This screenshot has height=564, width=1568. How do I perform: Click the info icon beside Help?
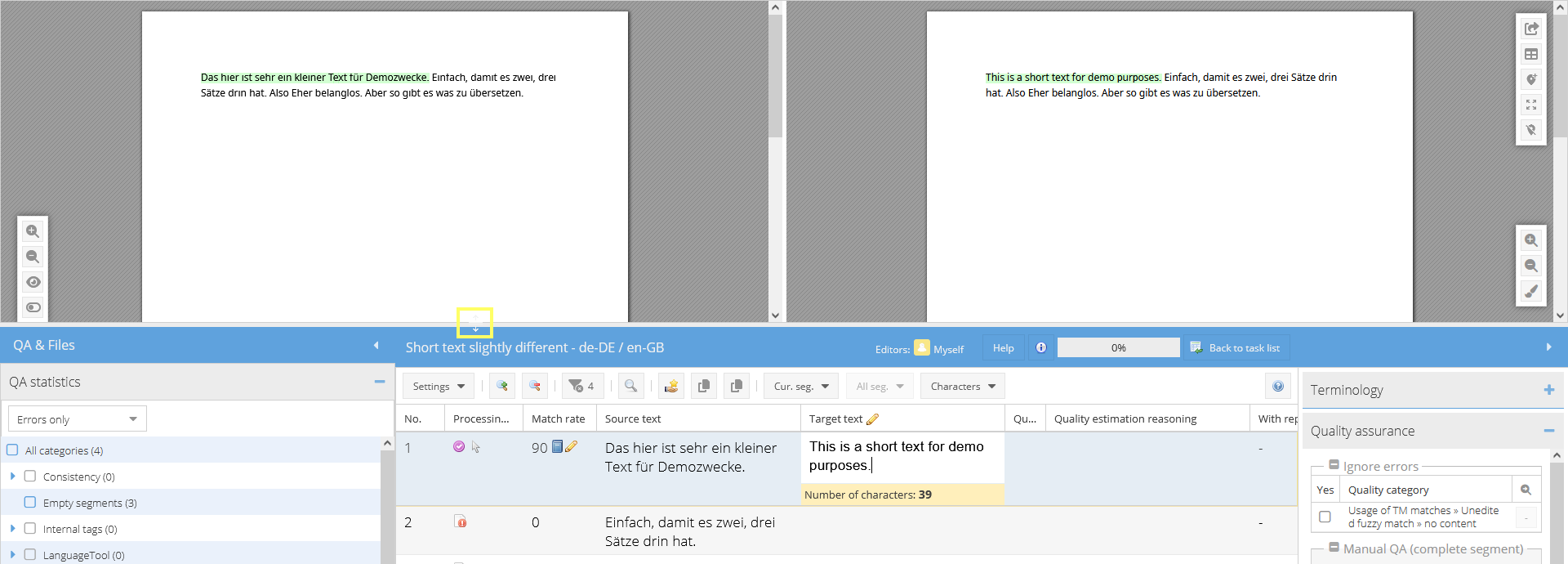click(x=1041, y=347)
